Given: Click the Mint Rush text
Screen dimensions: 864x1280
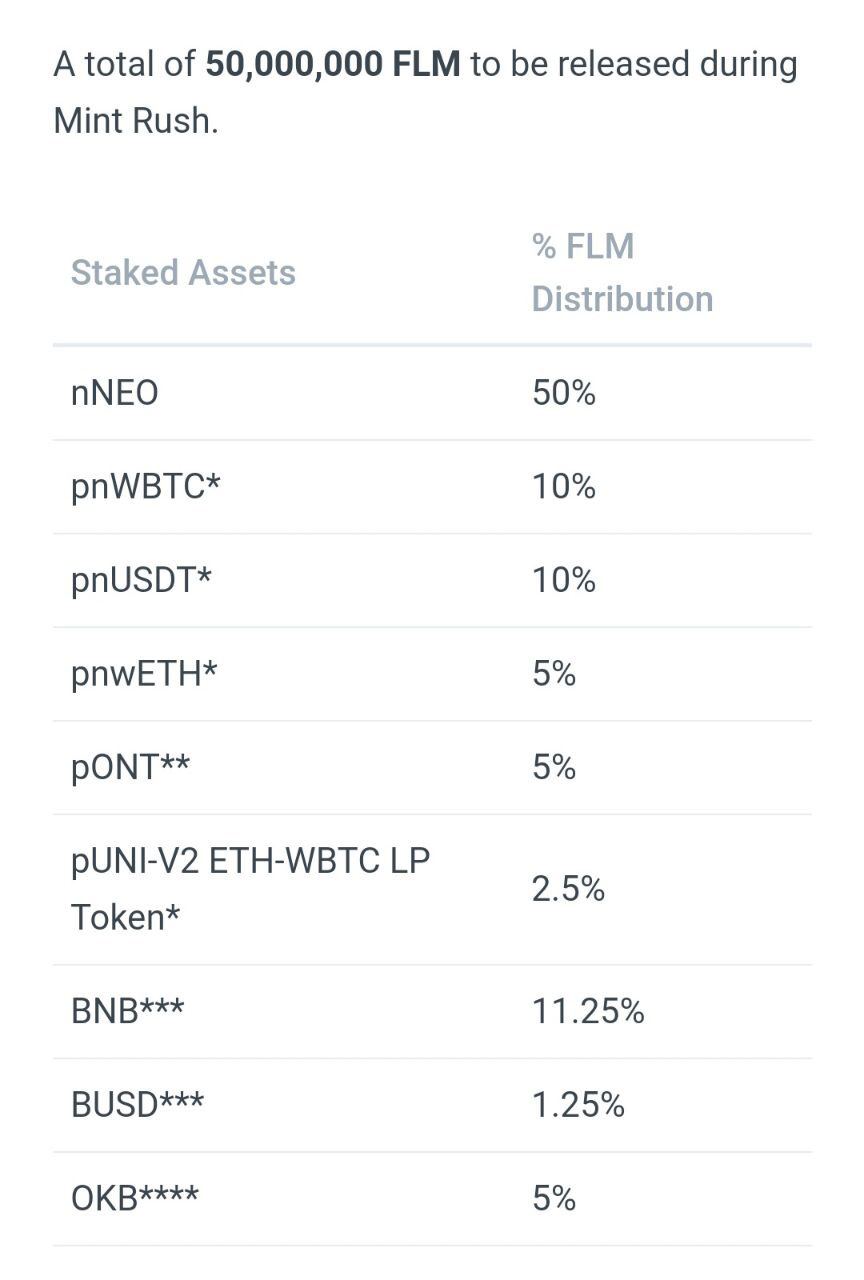Looking at the screenshot, I should coord(135,121).
